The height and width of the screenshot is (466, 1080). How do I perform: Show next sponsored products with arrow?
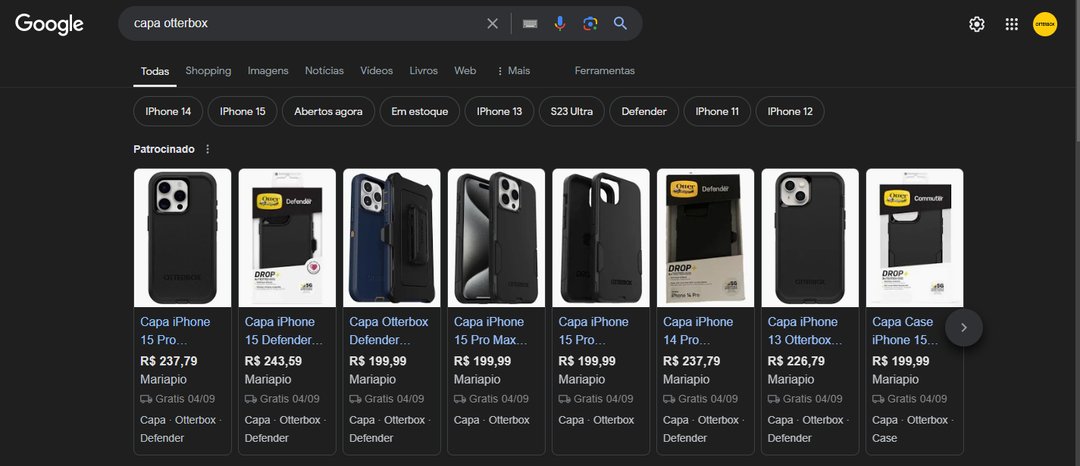[964, 327]
